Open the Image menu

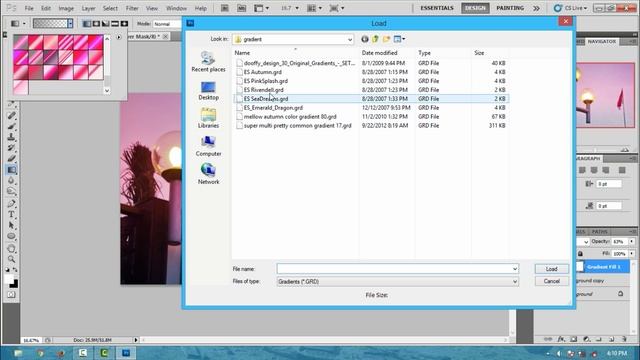point(66,8)
